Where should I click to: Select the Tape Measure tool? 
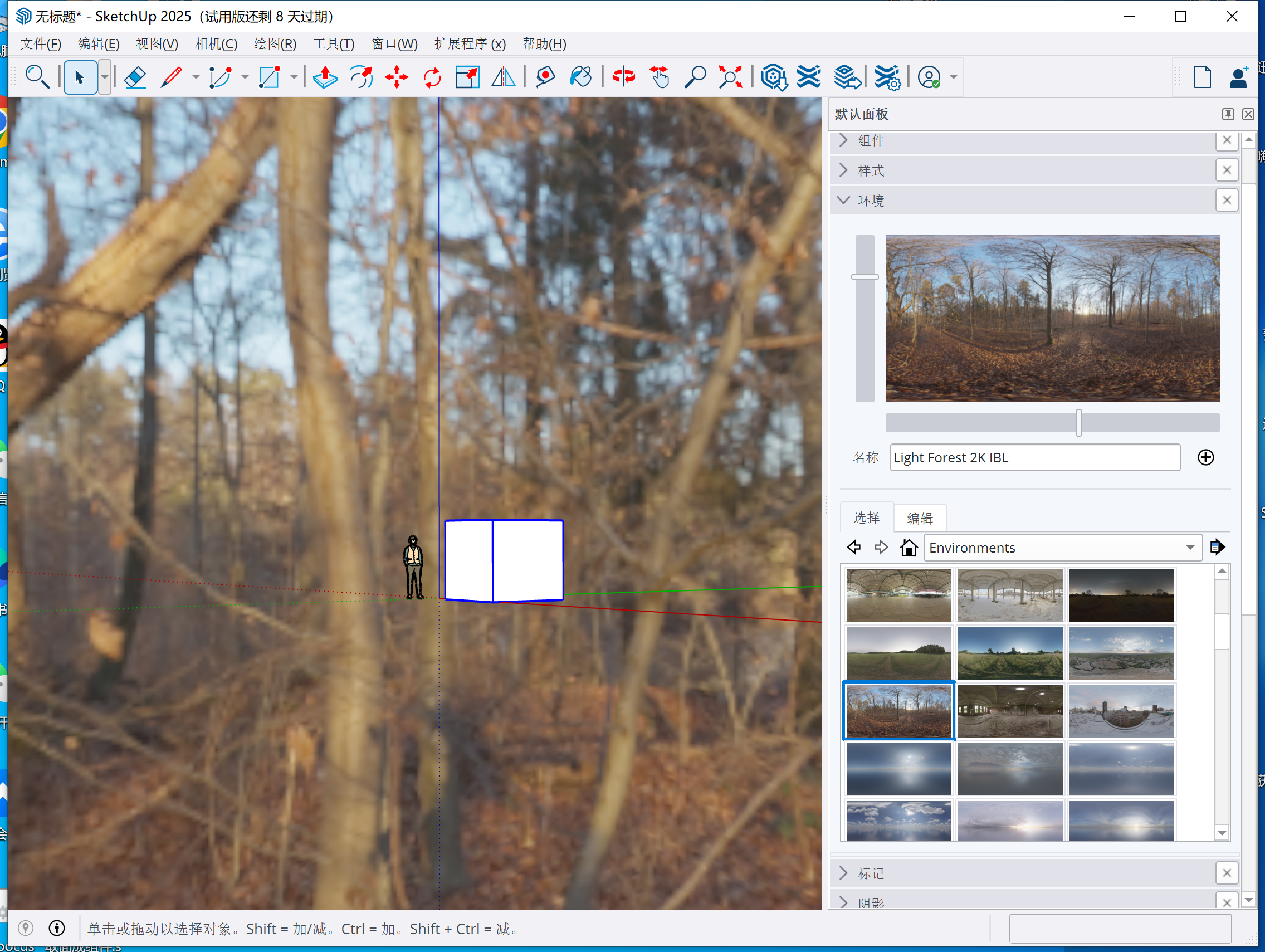(545, 77)
